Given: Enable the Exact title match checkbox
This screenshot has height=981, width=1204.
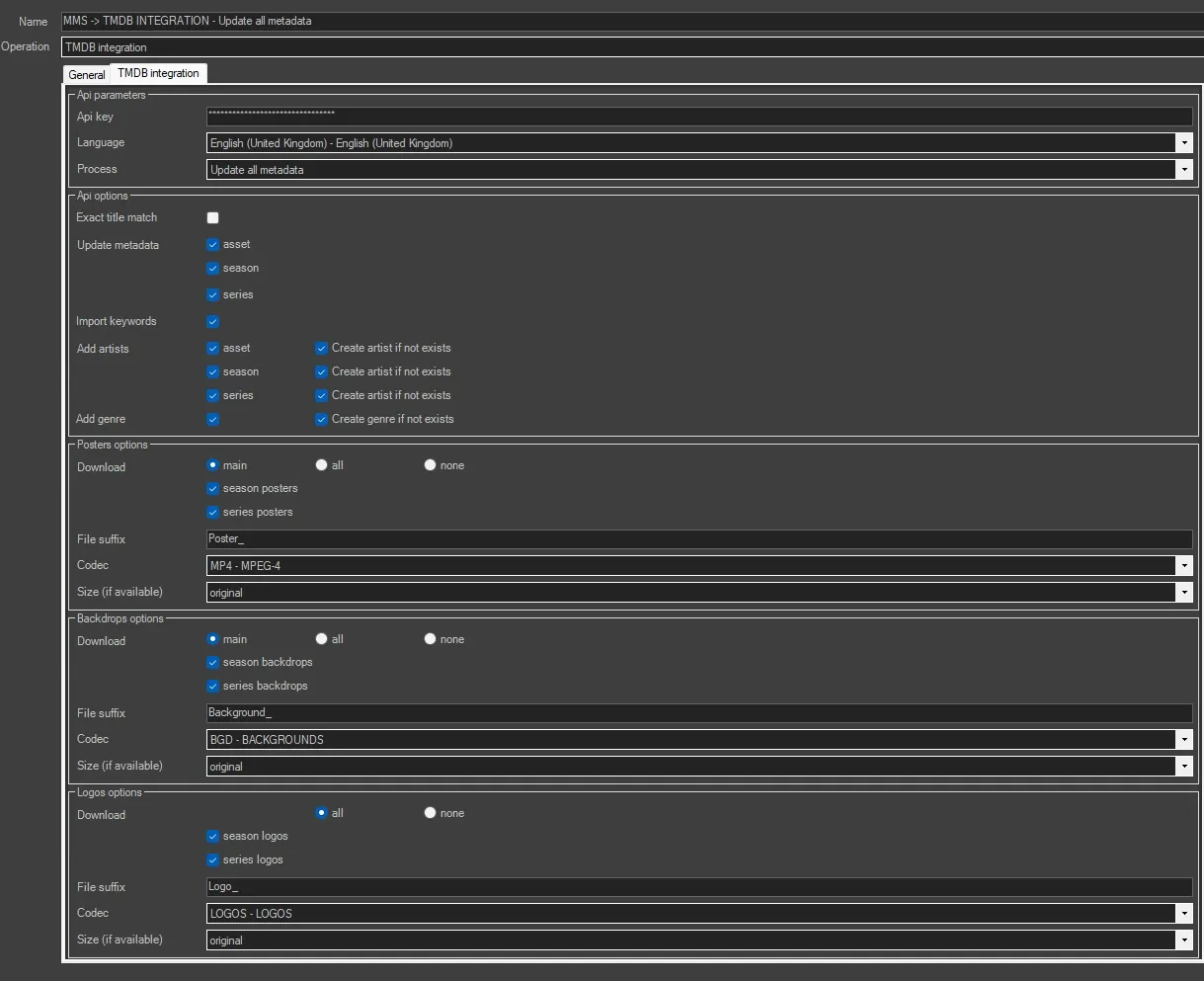Looking at the screenshot, I should [212, 217].
